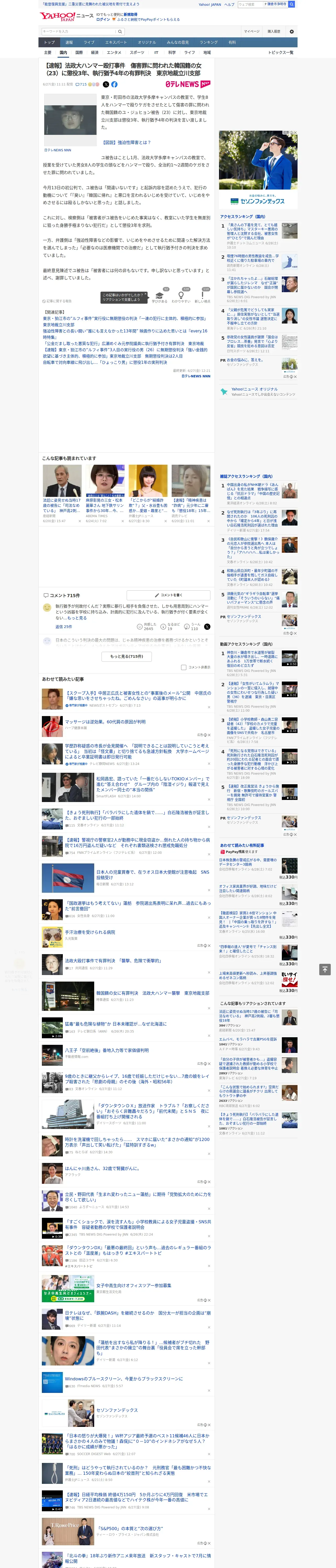The height and width of the screenshot is (1568, 336).
Task: Open the 【図説】強迫性障害とは？ link
Action: click(126, 142)
